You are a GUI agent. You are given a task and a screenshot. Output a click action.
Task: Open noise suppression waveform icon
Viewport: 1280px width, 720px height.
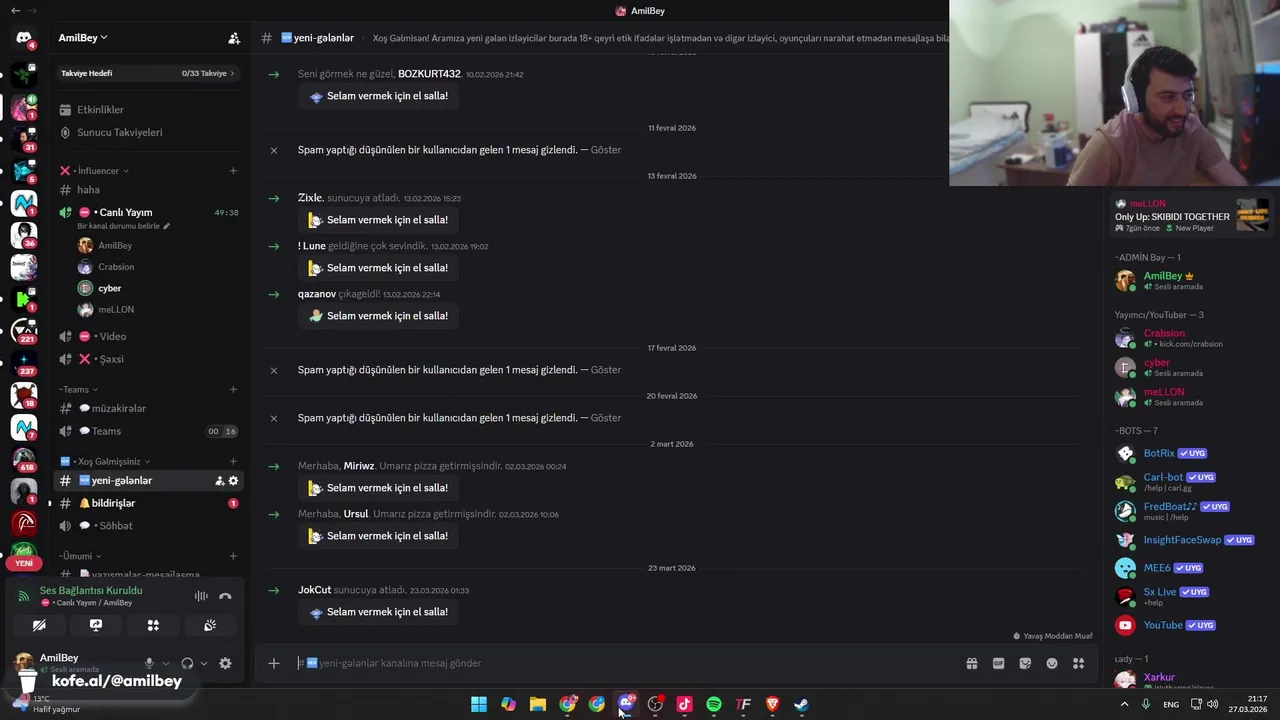pyautogui.click(x=201, y=596)
